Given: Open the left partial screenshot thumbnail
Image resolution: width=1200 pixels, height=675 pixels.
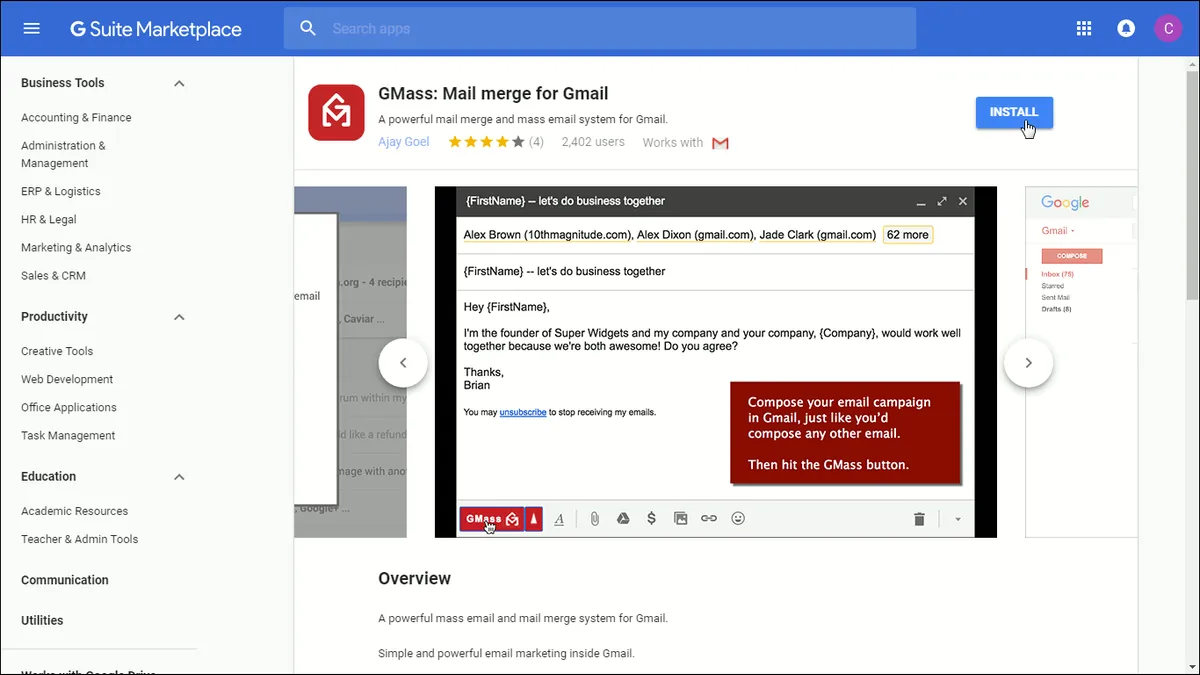Looking at the screenshot, I should tap(350, 362).
